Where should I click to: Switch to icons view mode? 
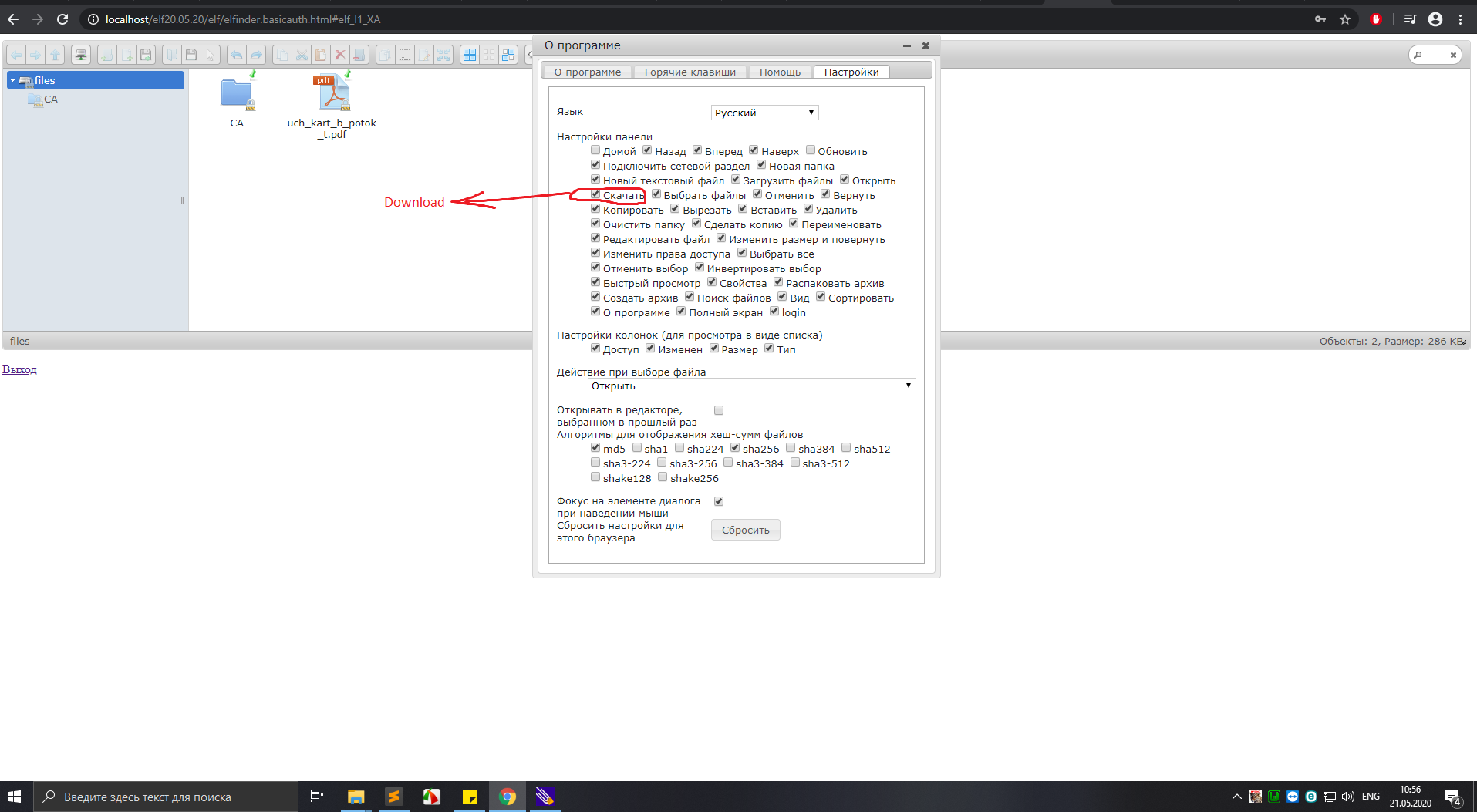[470, 54]
